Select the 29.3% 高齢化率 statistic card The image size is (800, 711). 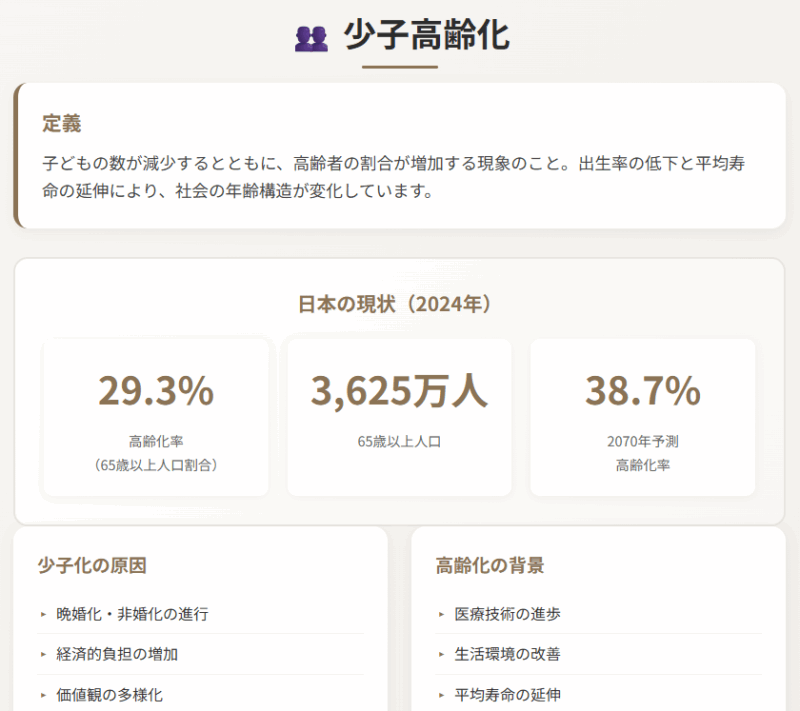coord(155,416)
